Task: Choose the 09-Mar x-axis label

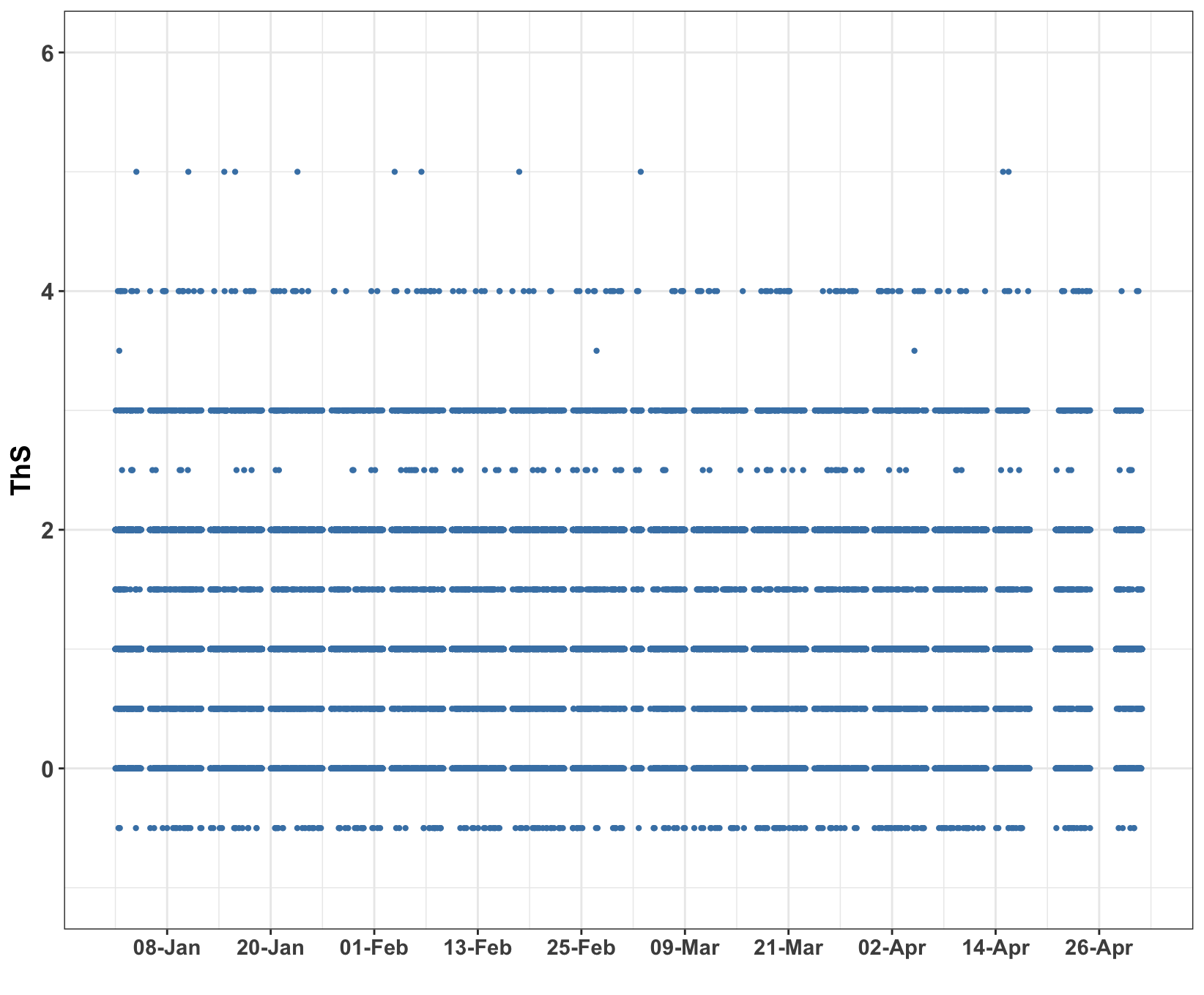Action: [x=685, y=948]
